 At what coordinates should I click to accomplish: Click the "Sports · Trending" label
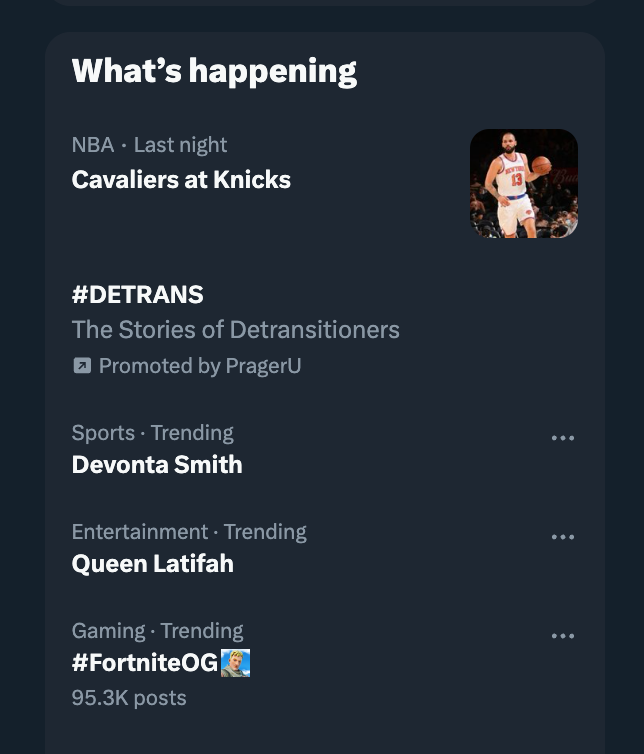pyautogui.click(x=153, y=433)
